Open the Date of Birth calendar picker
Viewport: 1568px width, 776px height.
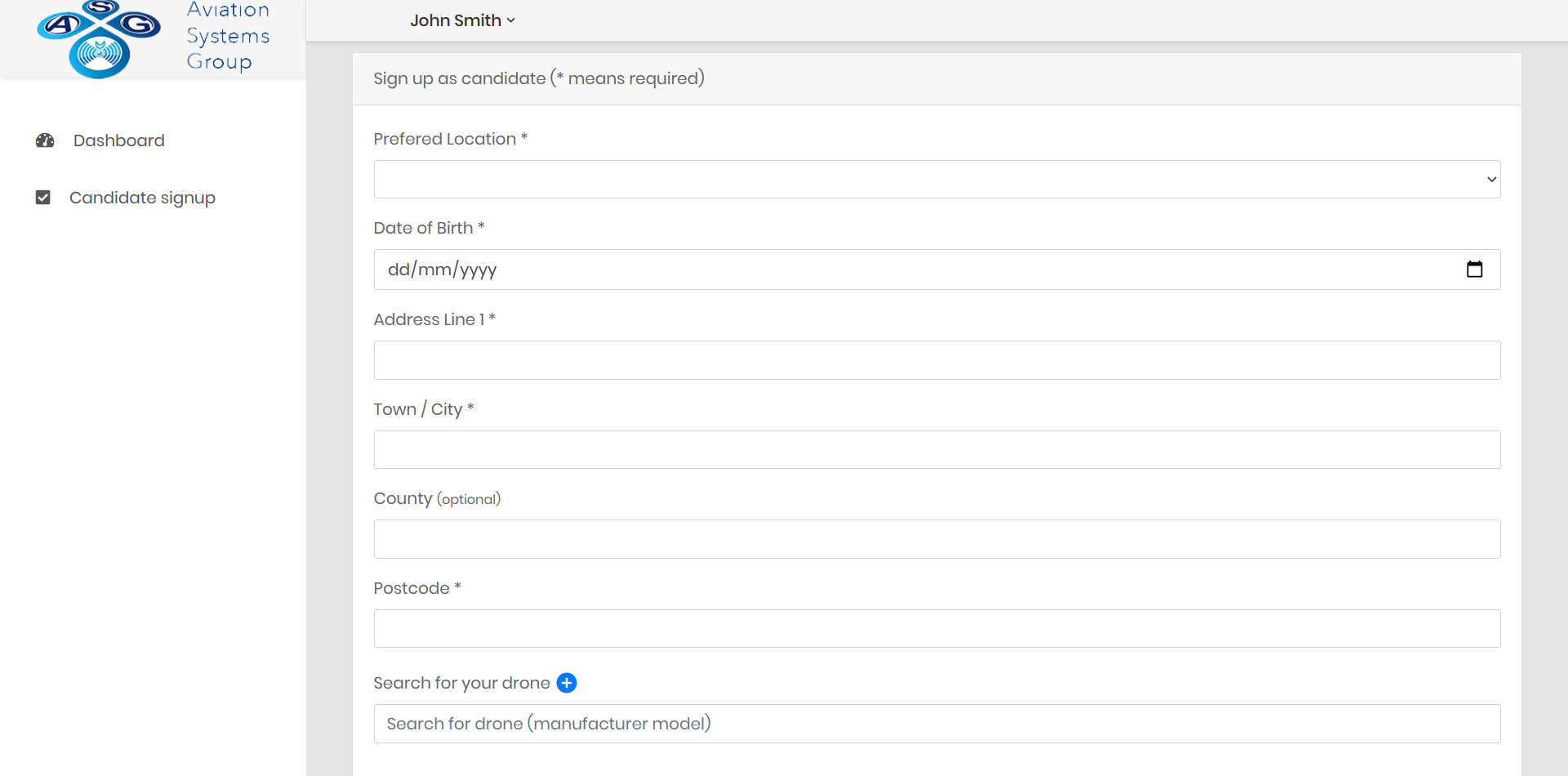point(1474,270)
